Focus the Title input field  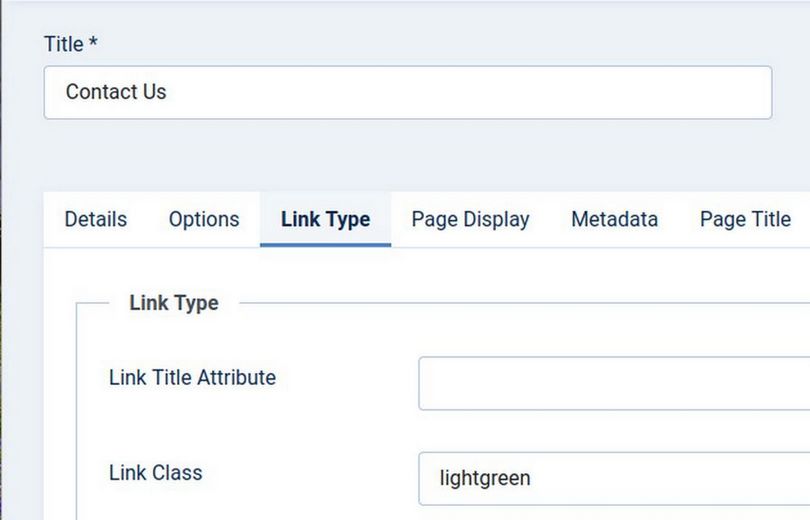click(408, 92)
